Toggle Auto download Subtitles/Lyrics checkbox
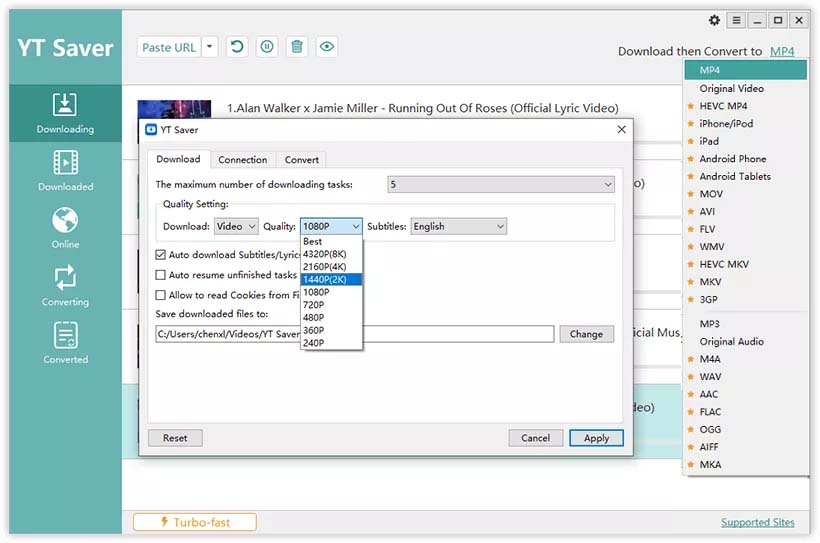Viewport: 820px width, 543px height. [x=161, y=255]
